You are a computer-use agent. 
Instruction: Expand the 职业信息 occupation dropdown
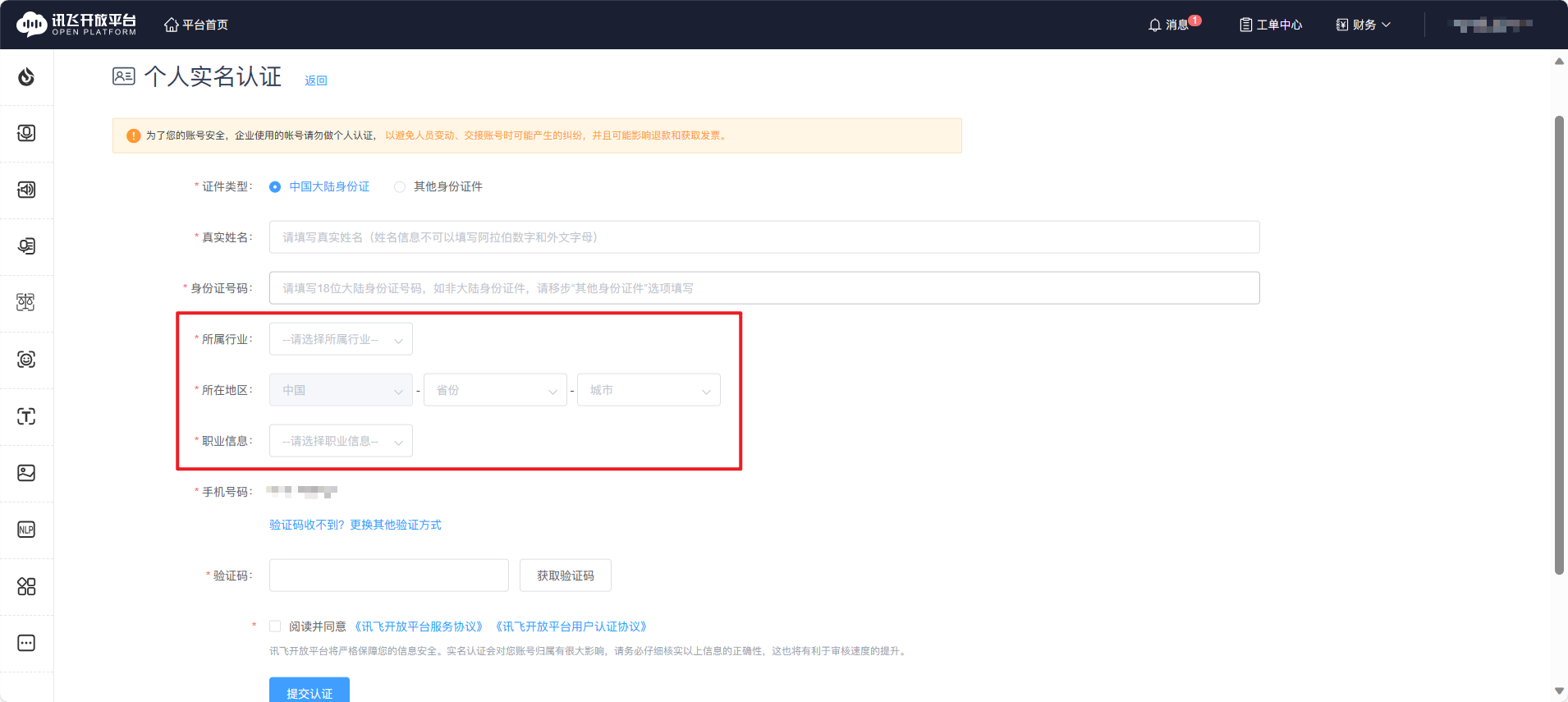(341, 441)
